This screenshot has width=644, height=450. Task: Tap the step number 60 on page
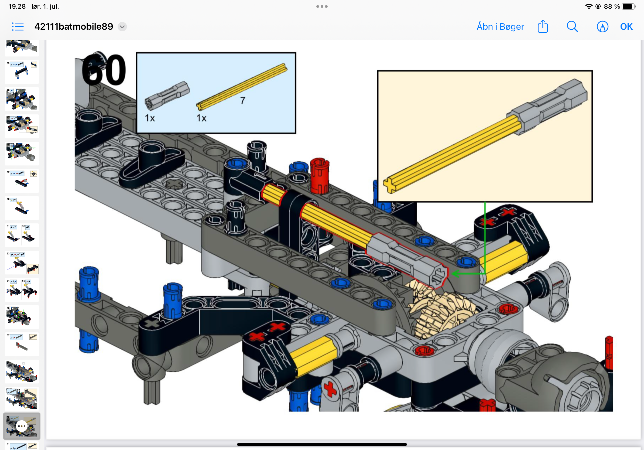tap(103, 72)
